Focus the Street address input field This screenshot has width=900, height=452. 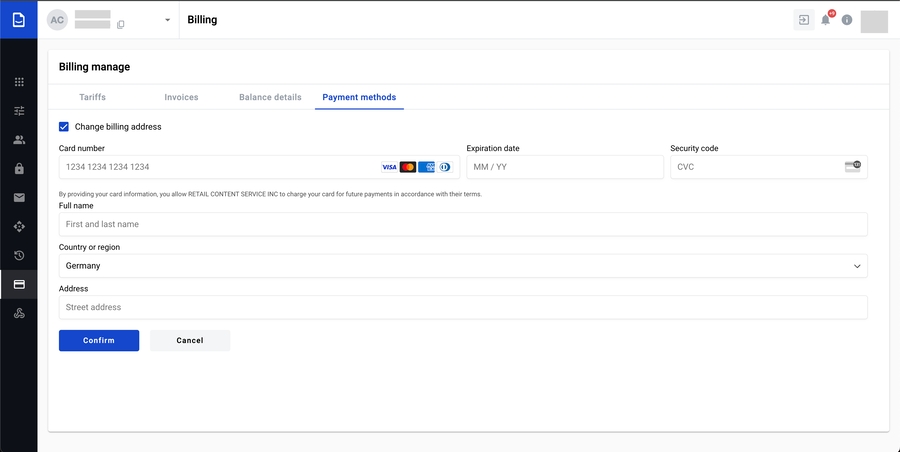463,307
